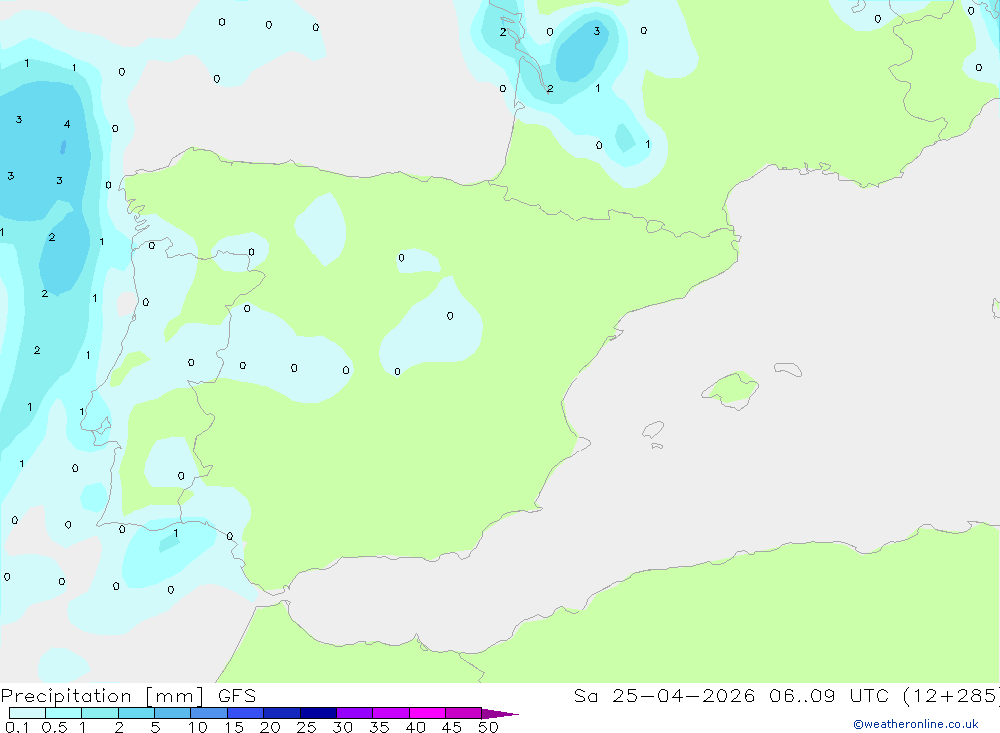Click the '0.1' legend scale label
1000x733 pixels.
[17, 727]
